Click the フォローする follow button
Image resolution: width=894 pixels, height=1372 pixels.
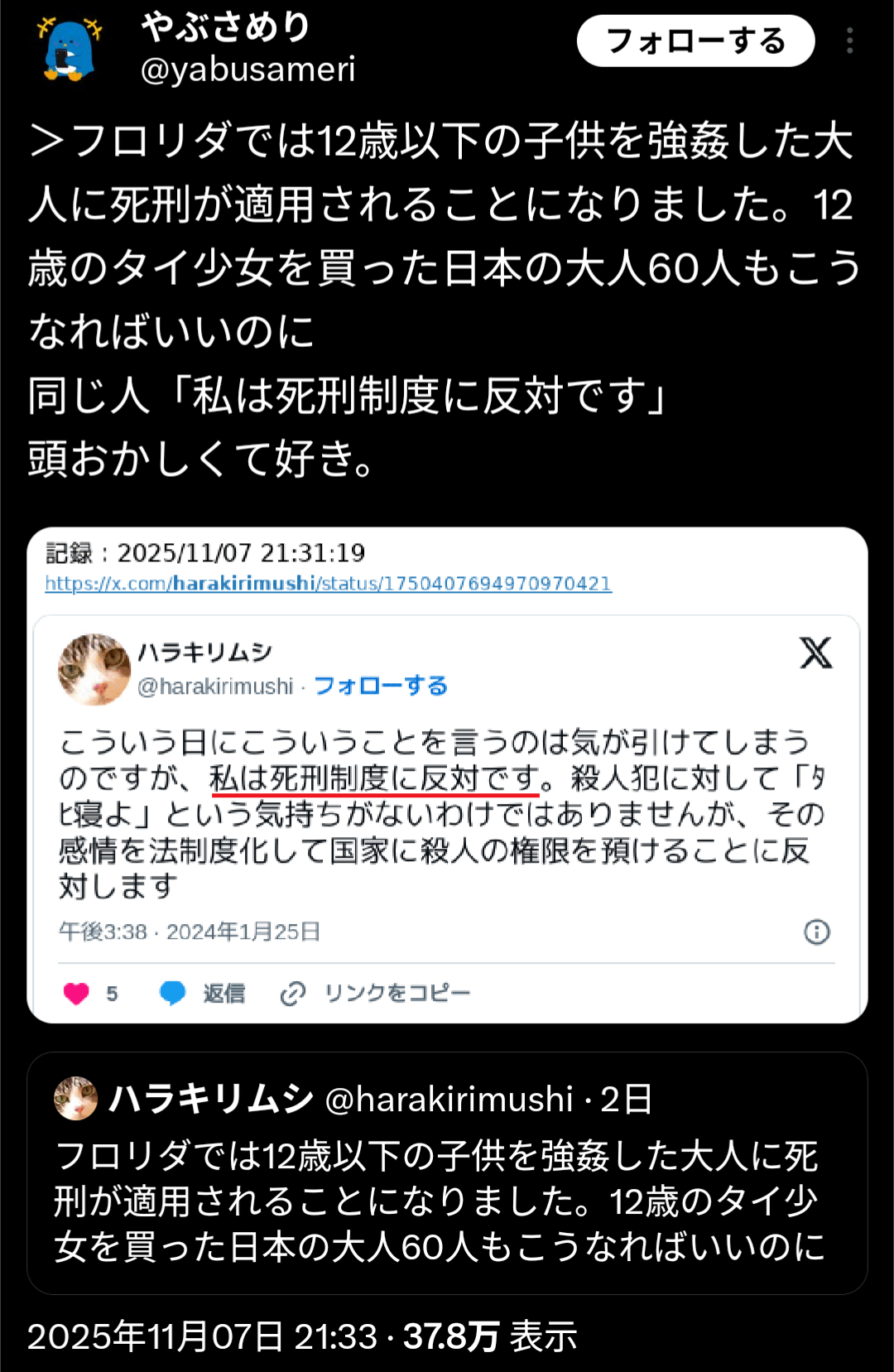point(695,41)
